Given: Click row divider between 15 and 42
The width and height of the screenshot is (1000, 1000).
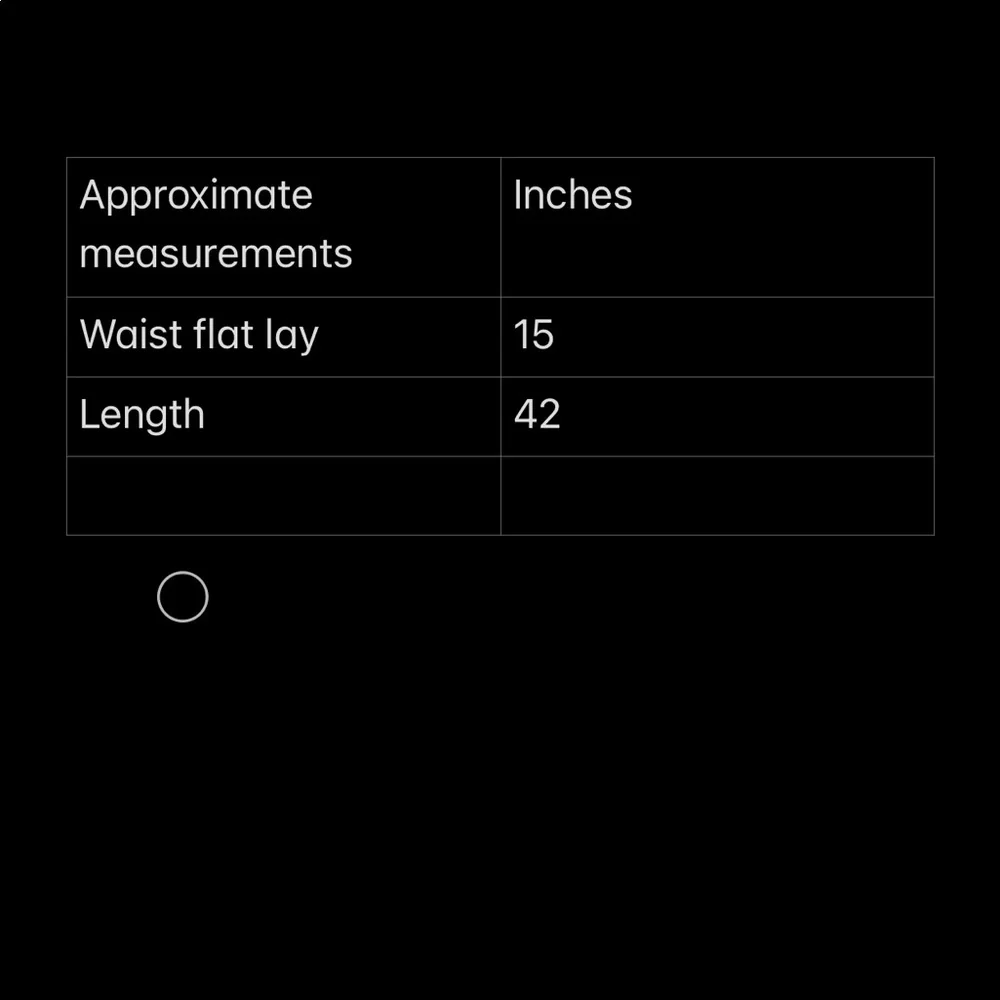Looking at the screenshot, I should tap(717, 377).
